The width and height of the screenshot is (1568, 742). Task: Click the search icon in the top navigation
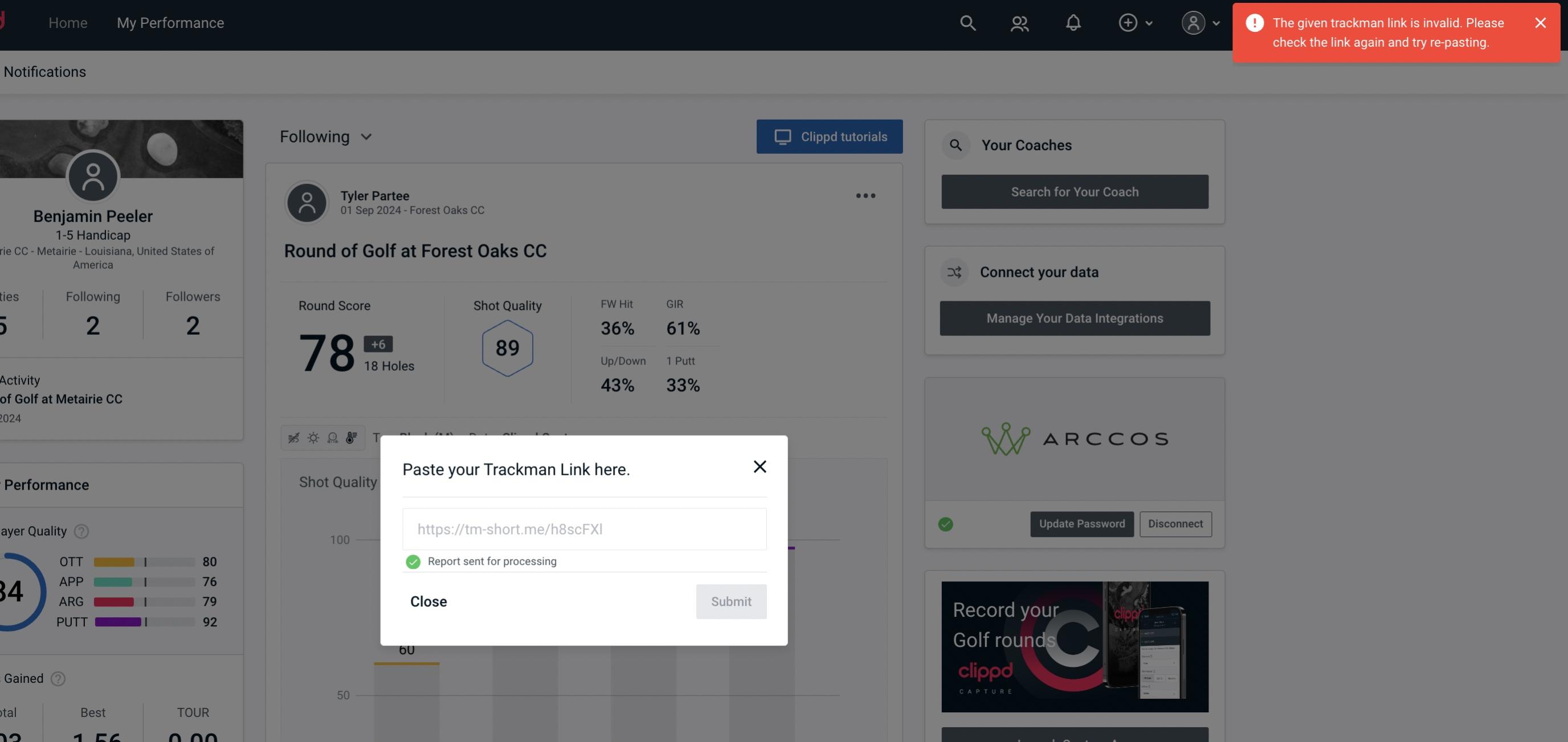pyautogui.click(x=967, y=22)
